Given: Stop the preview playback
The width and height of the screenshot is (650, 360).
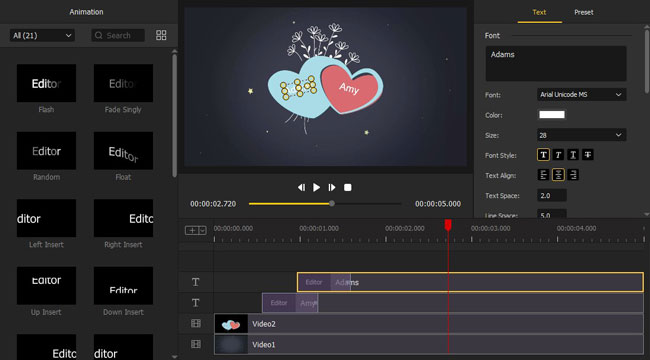Looking at the screenshot, I should 348,187.
